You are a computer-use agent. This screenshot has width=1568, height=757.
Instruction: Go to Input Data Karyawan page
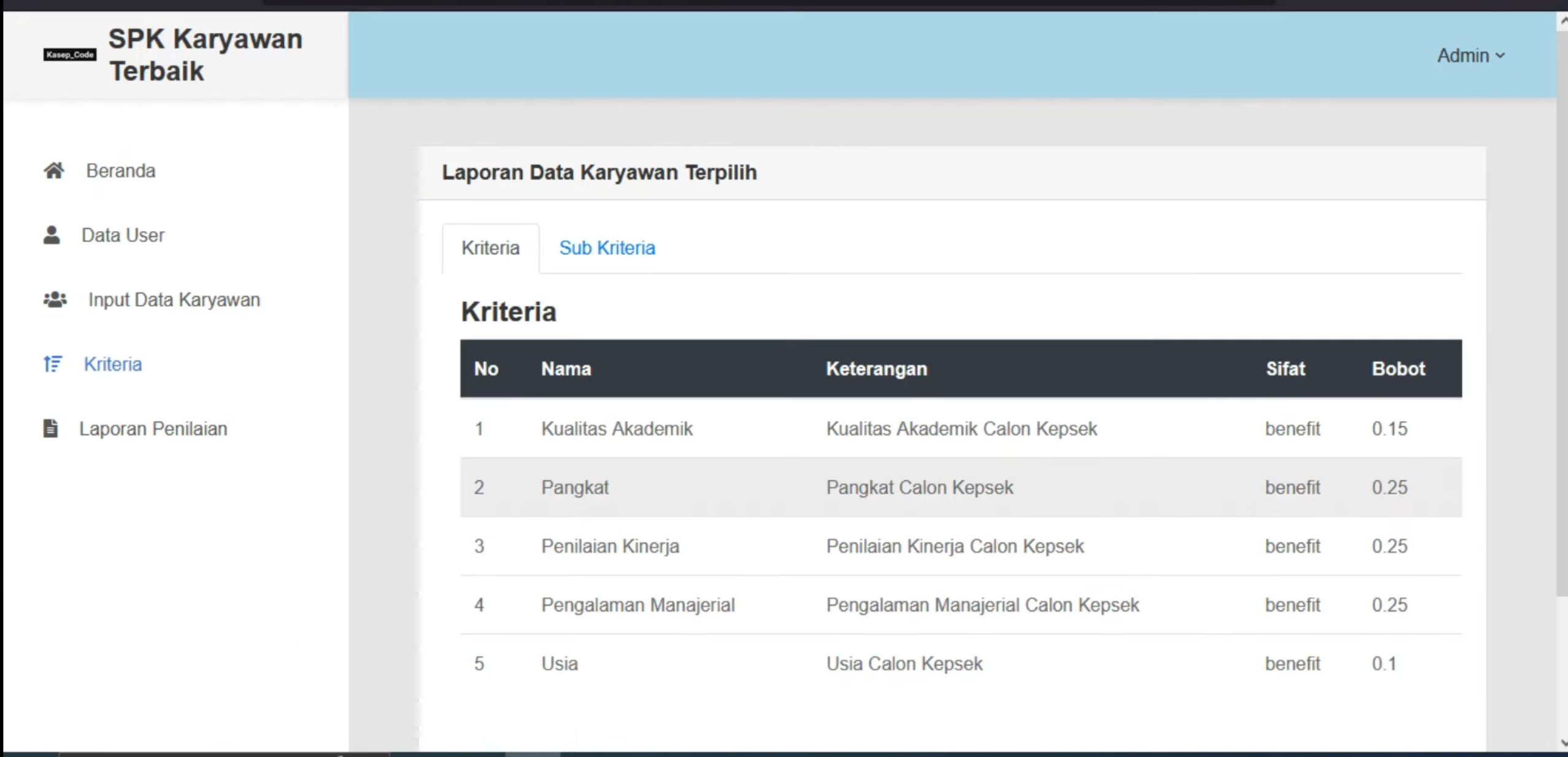[174, 299]
